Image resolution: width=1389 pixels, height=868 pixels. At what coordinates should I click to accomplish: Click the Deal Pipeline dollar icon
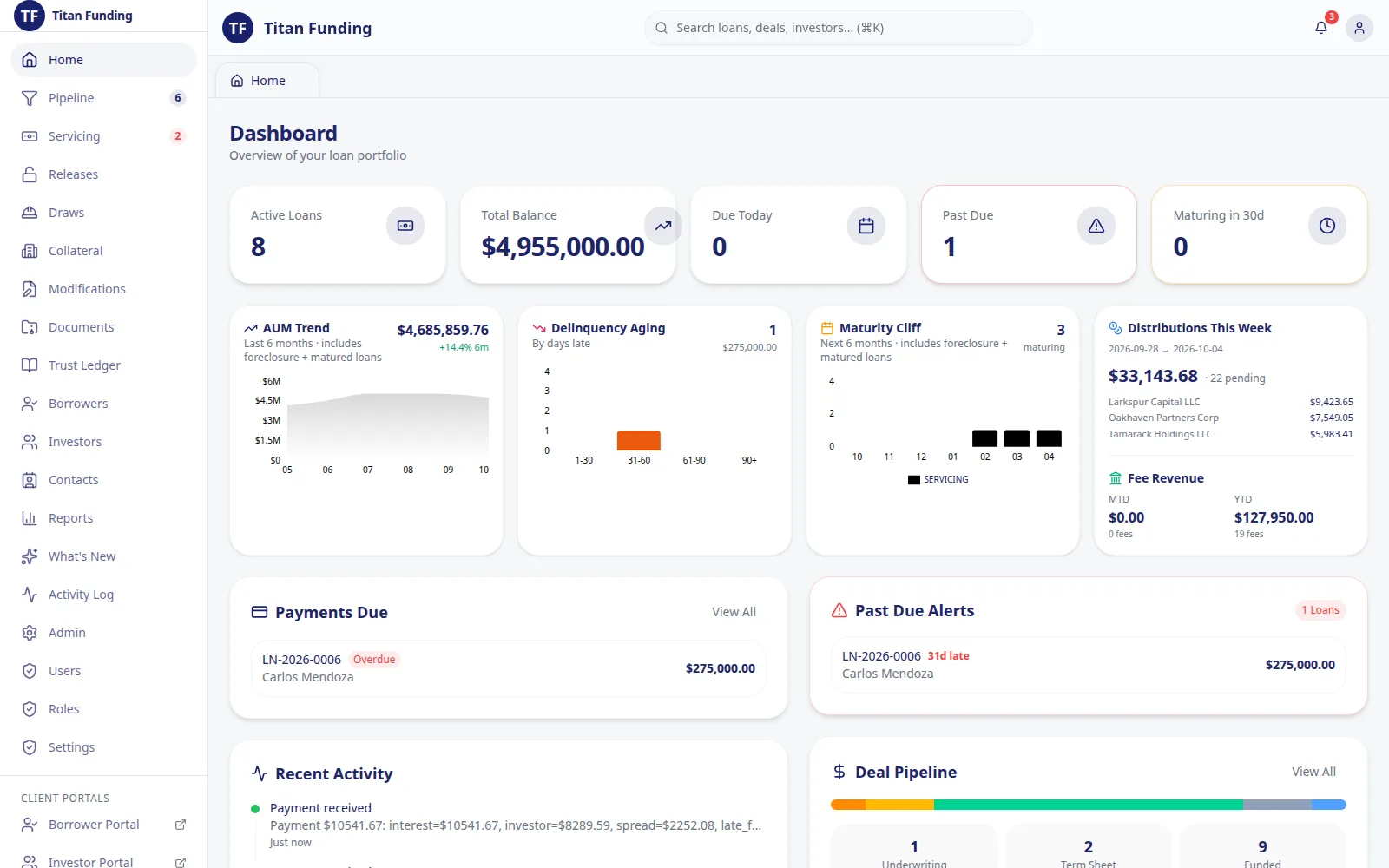[x=839, y=772]
